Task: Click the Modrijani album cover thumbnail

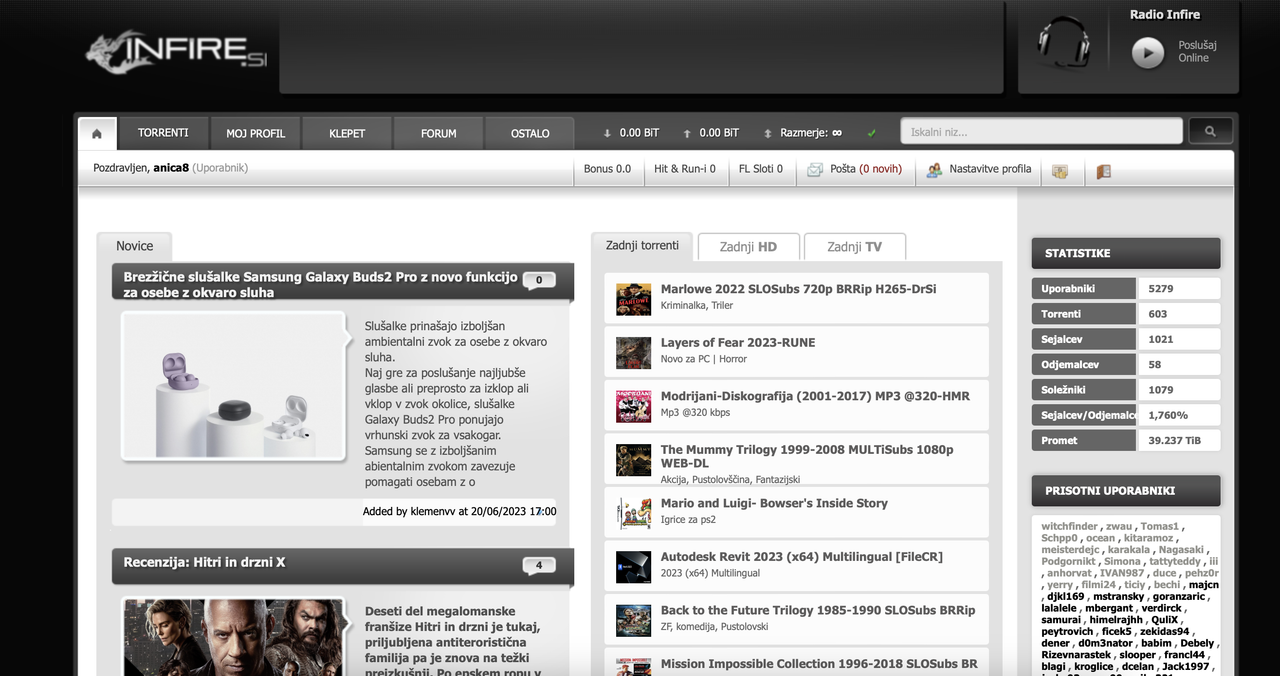Action: 633,406
